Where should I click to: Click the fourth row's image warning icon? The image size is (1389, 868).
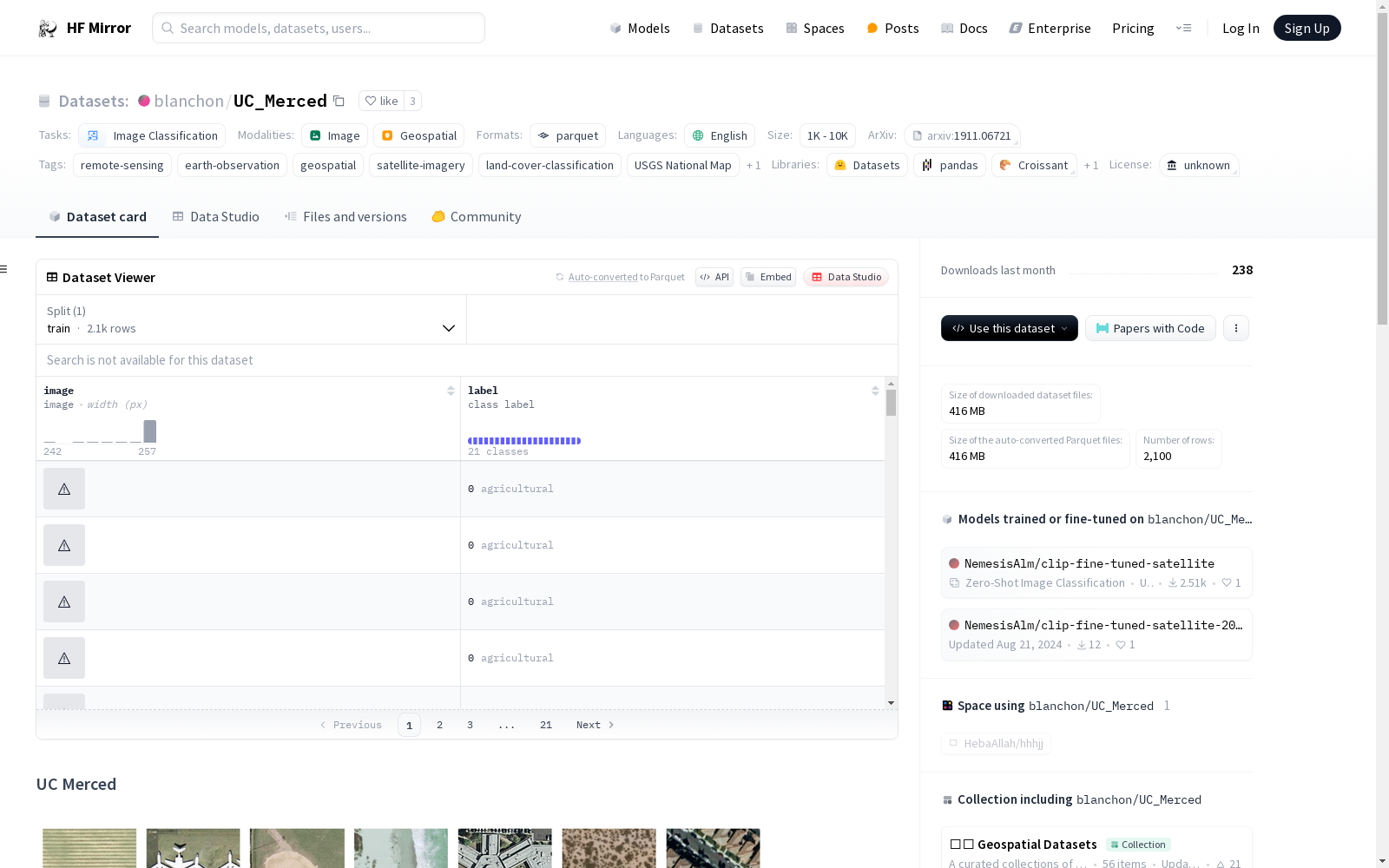(x=64, y=658)
